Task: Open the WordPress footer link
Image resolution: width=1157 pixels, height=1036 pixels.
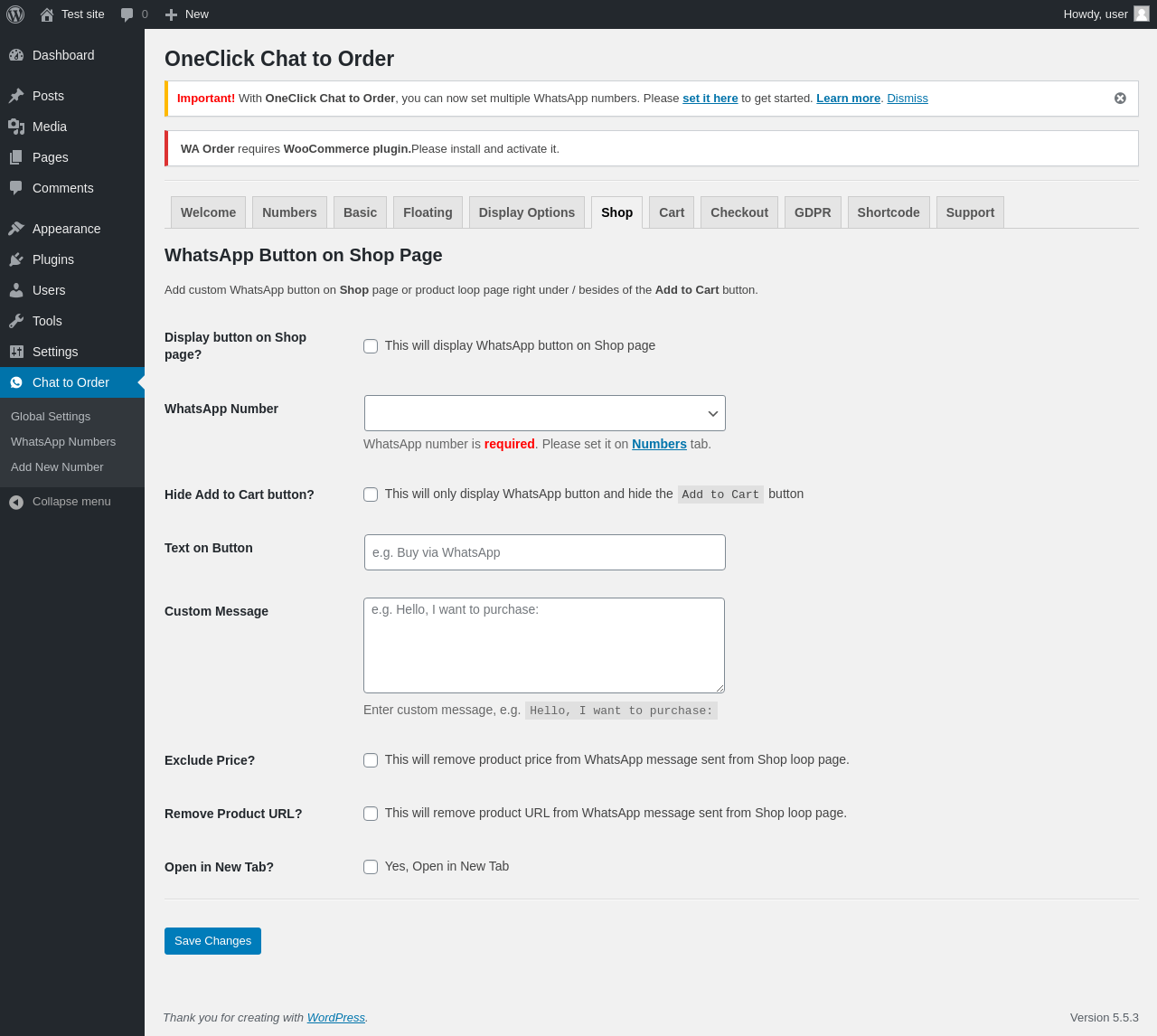Action: coord(335,1018)
